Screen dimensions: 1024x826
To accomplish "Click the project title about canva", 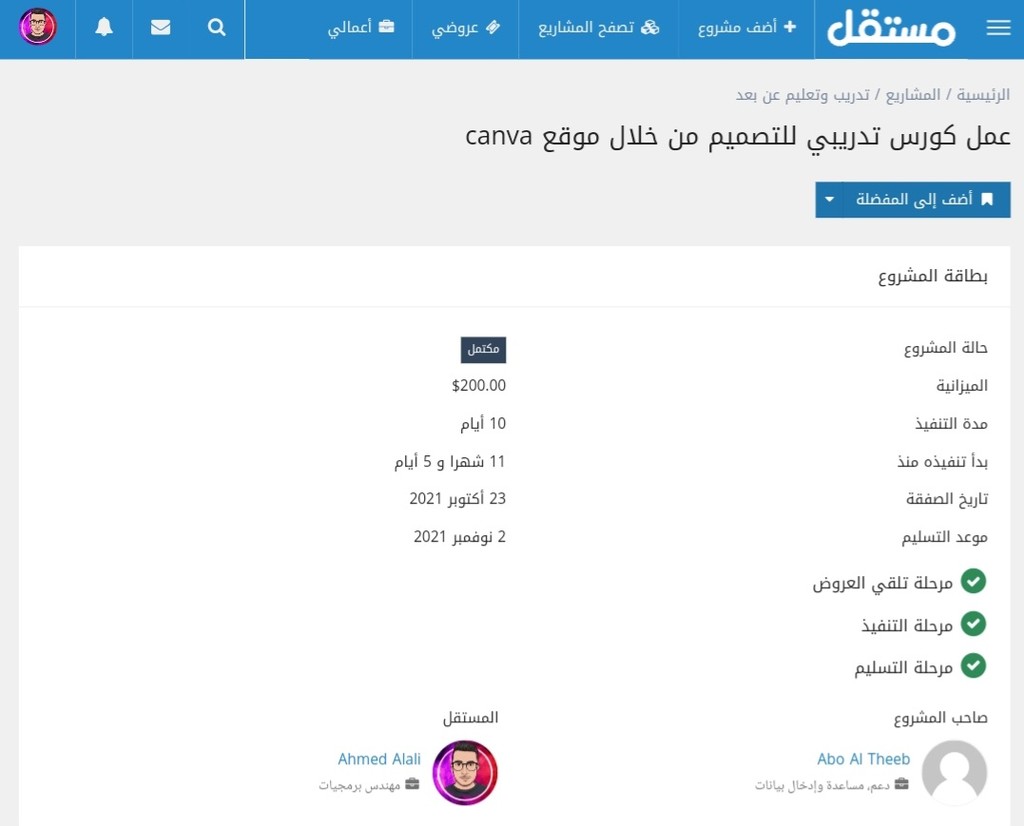I will 738,137.
